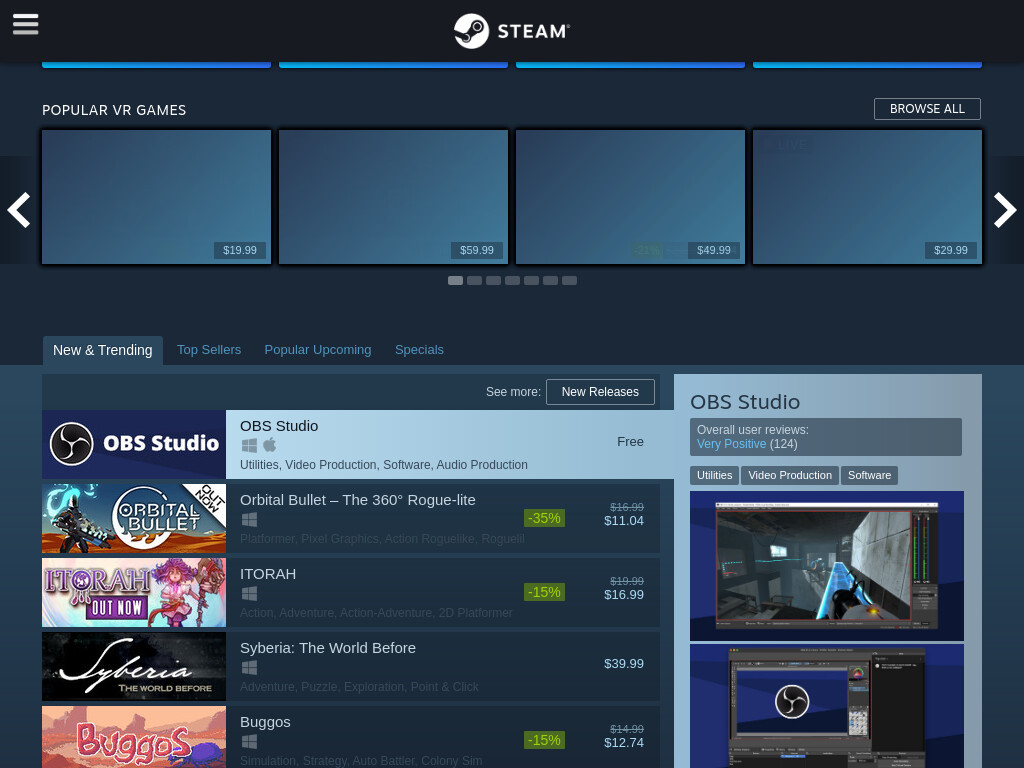Screen dimensions: 1024x768
Task: Click Apple icon in OBS Studio row
Action: click(270, 445)
